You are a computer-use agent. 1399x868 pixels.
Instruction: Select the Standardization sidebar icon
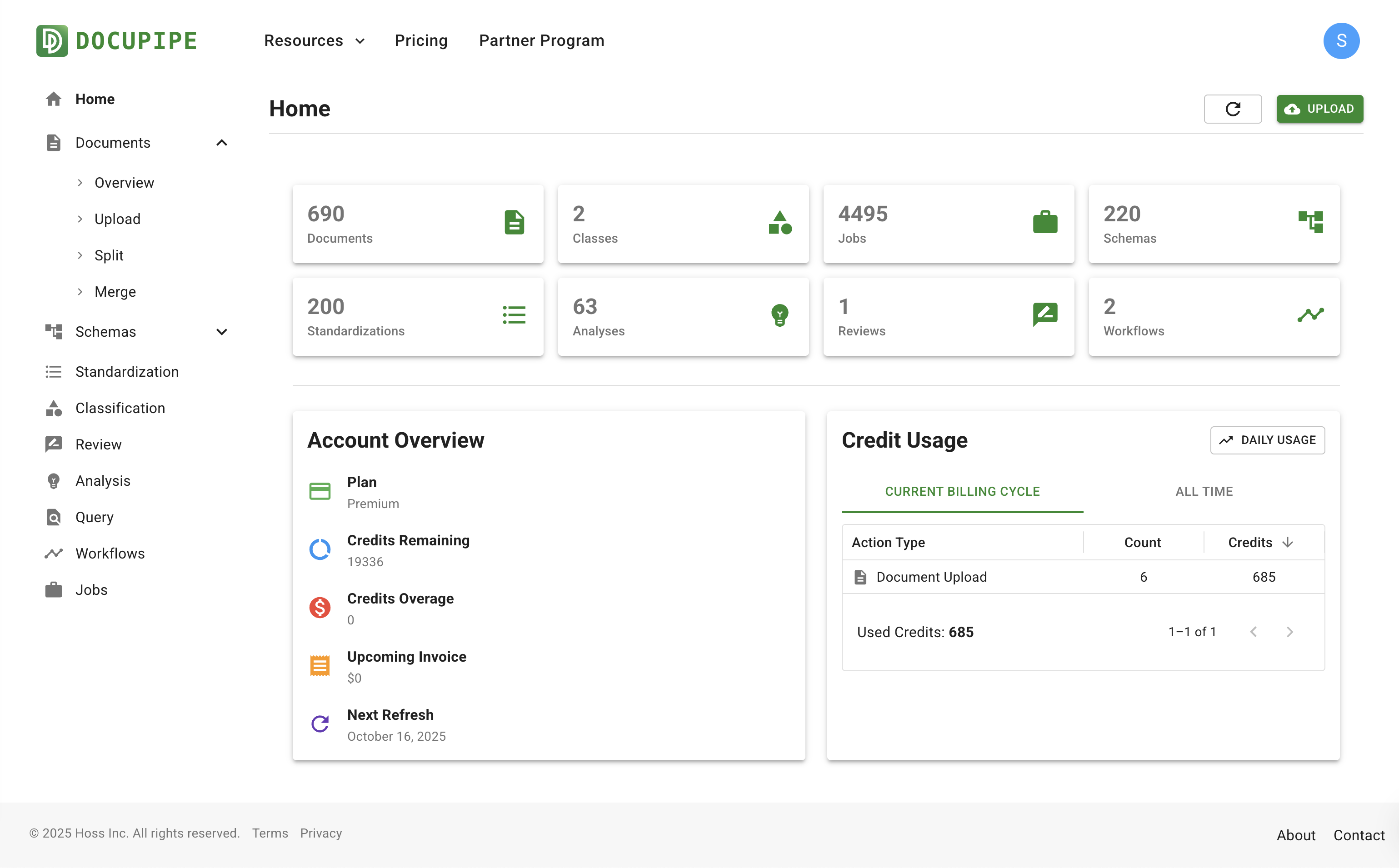pyautogui.click(x=53, y=372)
